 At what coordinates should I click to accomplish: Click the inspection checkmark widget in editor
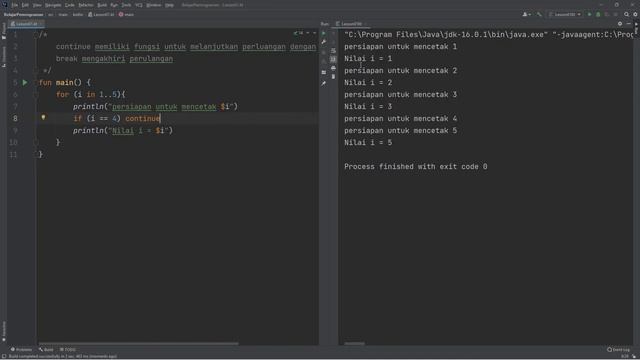pyautogui.click(x=298, y=33)
